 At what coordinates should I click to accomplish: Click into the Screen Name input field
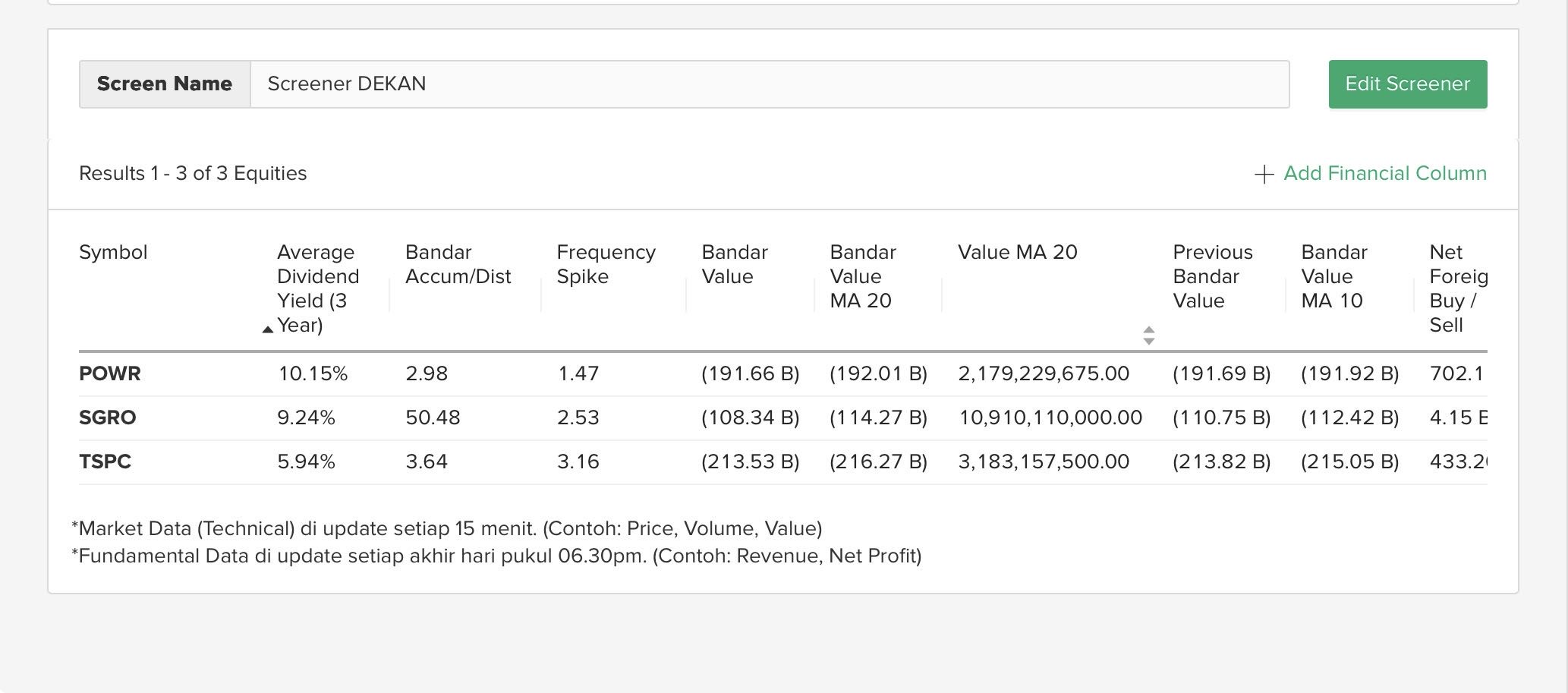[769, 84]
